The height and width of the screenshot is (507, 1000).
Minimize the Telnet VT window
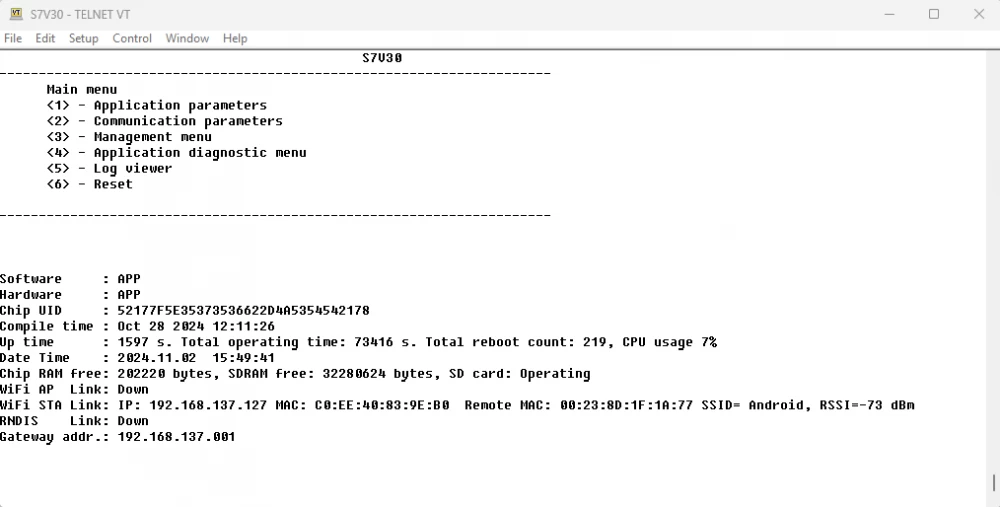pyautogui.click(x=889, y=14)
